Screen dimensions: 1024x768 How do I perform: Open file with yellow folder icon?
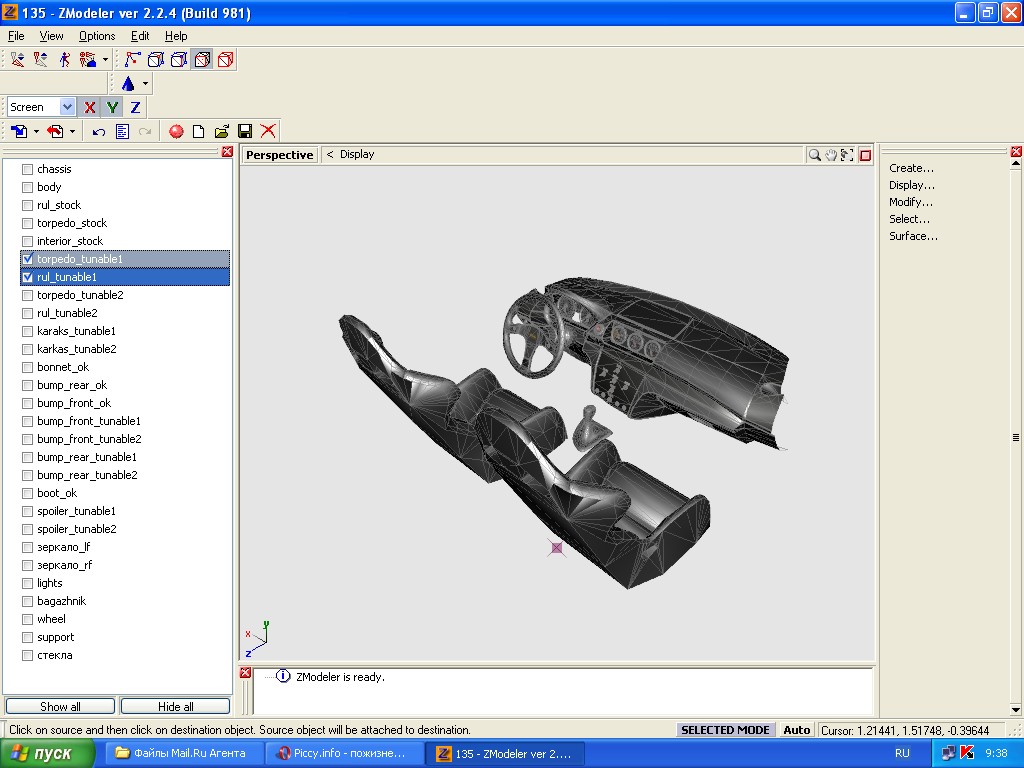pyautogui.click(x=222, y=131)
